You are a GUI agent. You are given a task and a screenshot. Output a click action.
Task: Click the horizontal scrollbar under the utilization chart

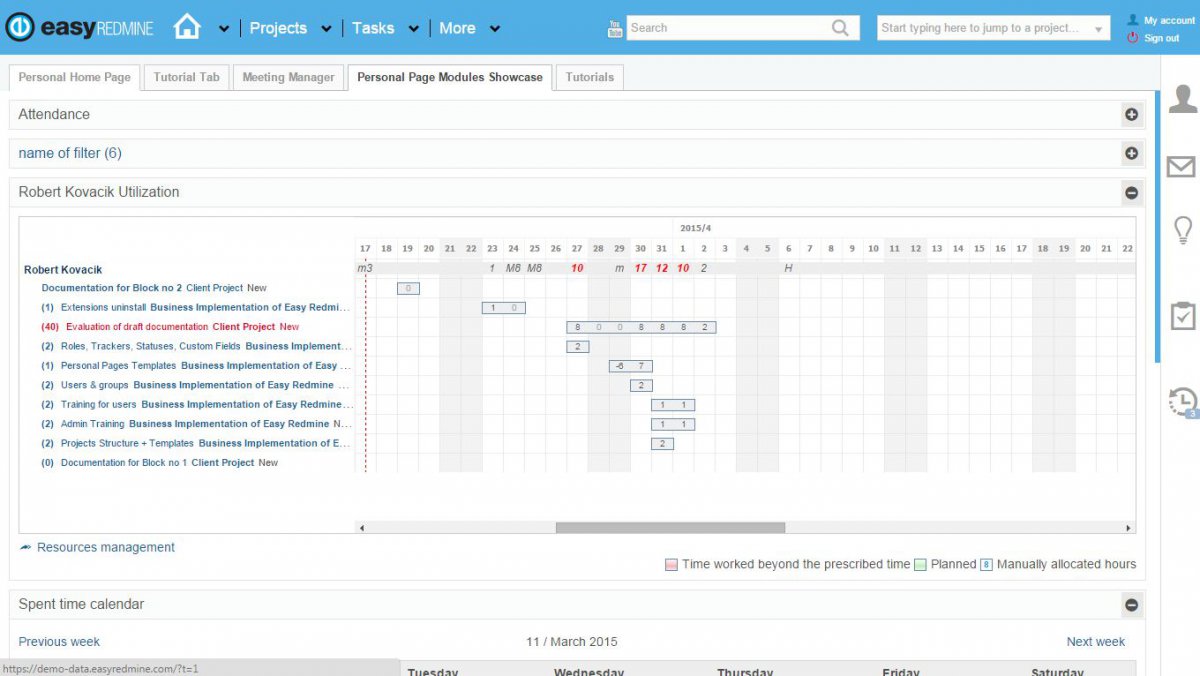(670, 526)
